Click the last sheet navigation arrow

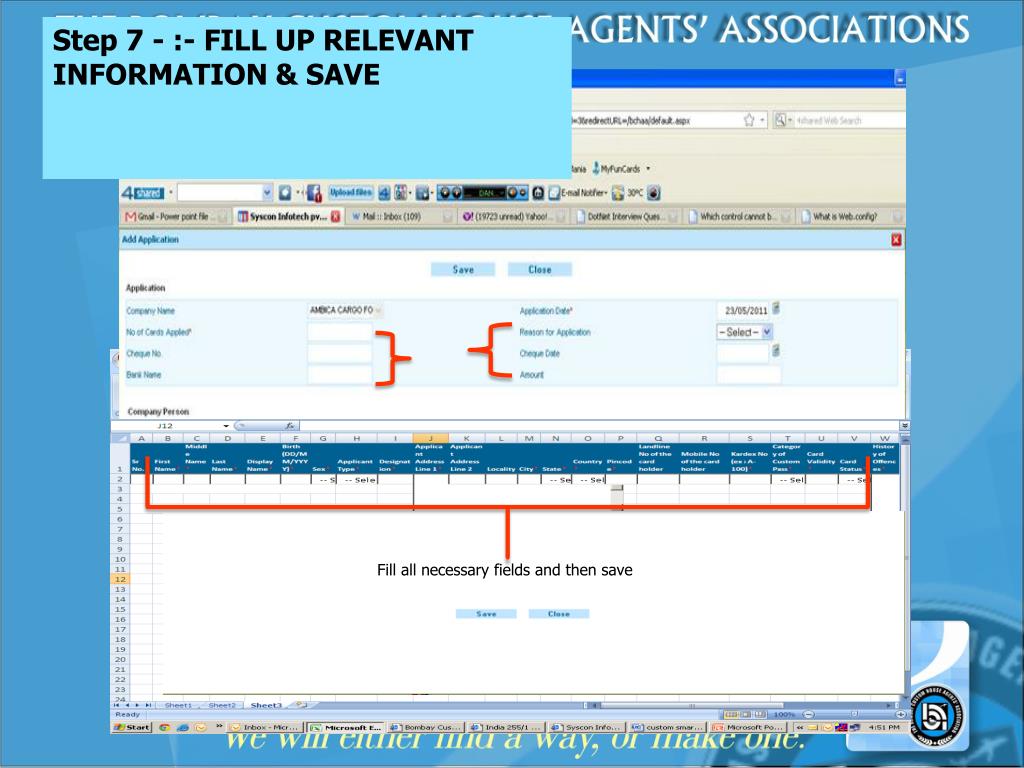coord(149,705)
